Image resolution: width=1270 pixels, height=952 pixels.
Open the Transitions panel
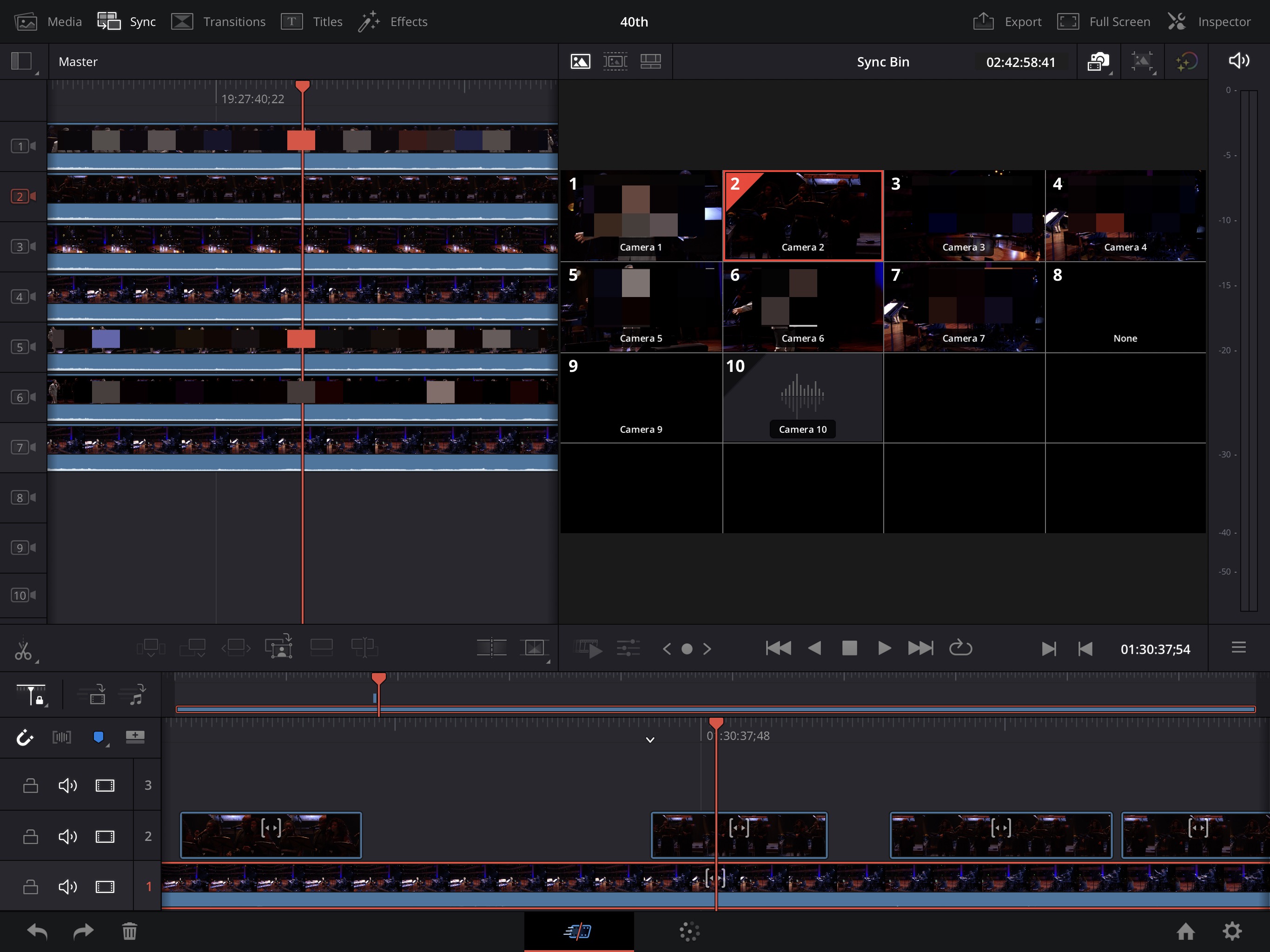[x=221, y=21]
